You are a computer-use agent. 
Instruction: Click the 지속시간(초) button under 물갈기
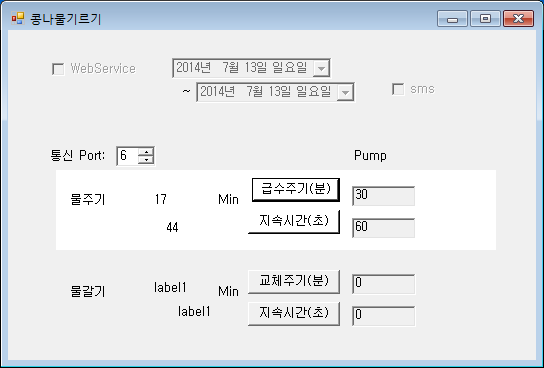click(x=294, y=314)
